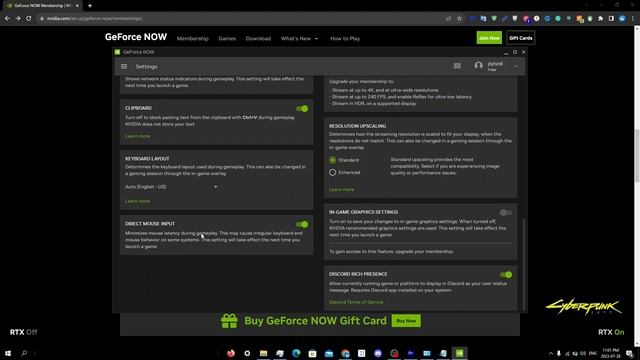Click the Gift Cards button
This screenshot has height=360, width=640.
520,38
